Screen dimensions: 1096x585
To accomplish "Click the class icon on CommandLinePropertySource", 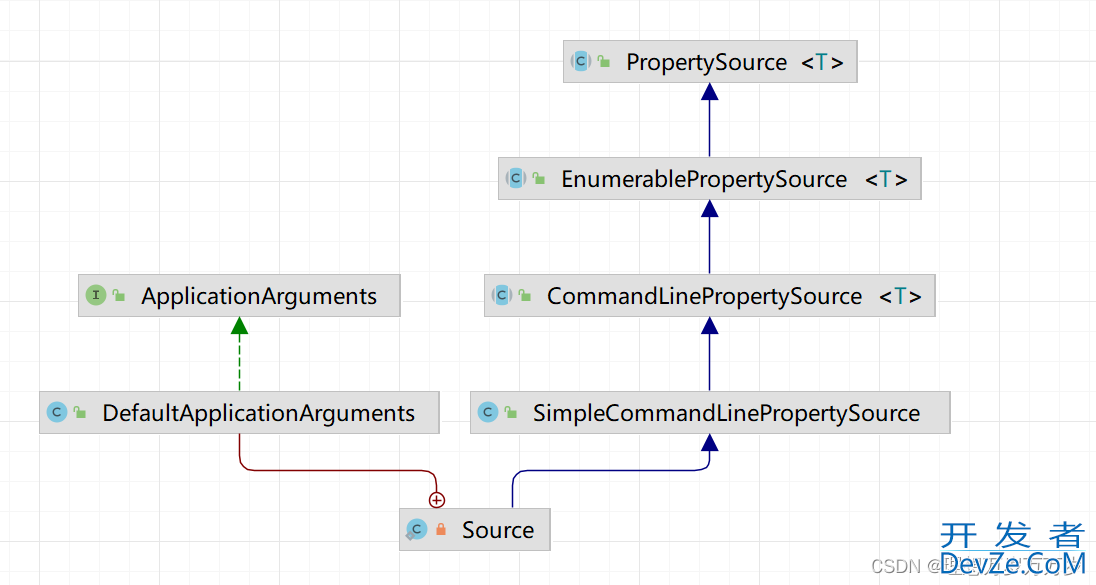I will 501,295.
